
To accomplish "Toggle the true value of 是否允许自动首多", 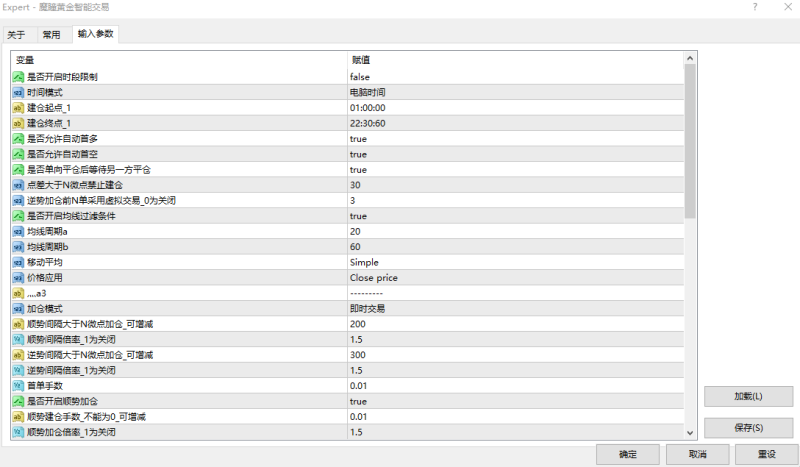I will click(358, 138).
